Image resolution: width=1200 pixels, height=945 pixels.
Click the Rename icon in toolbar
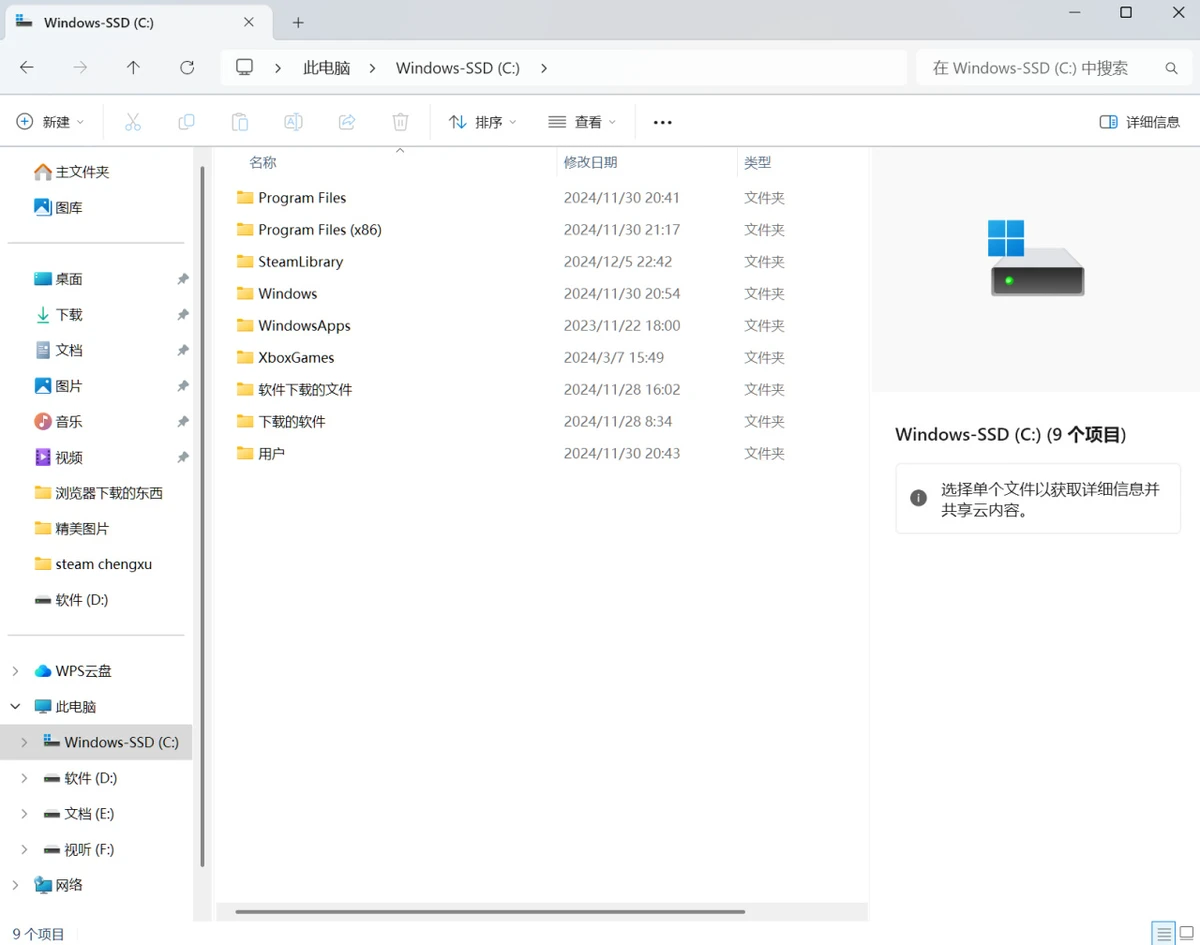pos(293,122)
